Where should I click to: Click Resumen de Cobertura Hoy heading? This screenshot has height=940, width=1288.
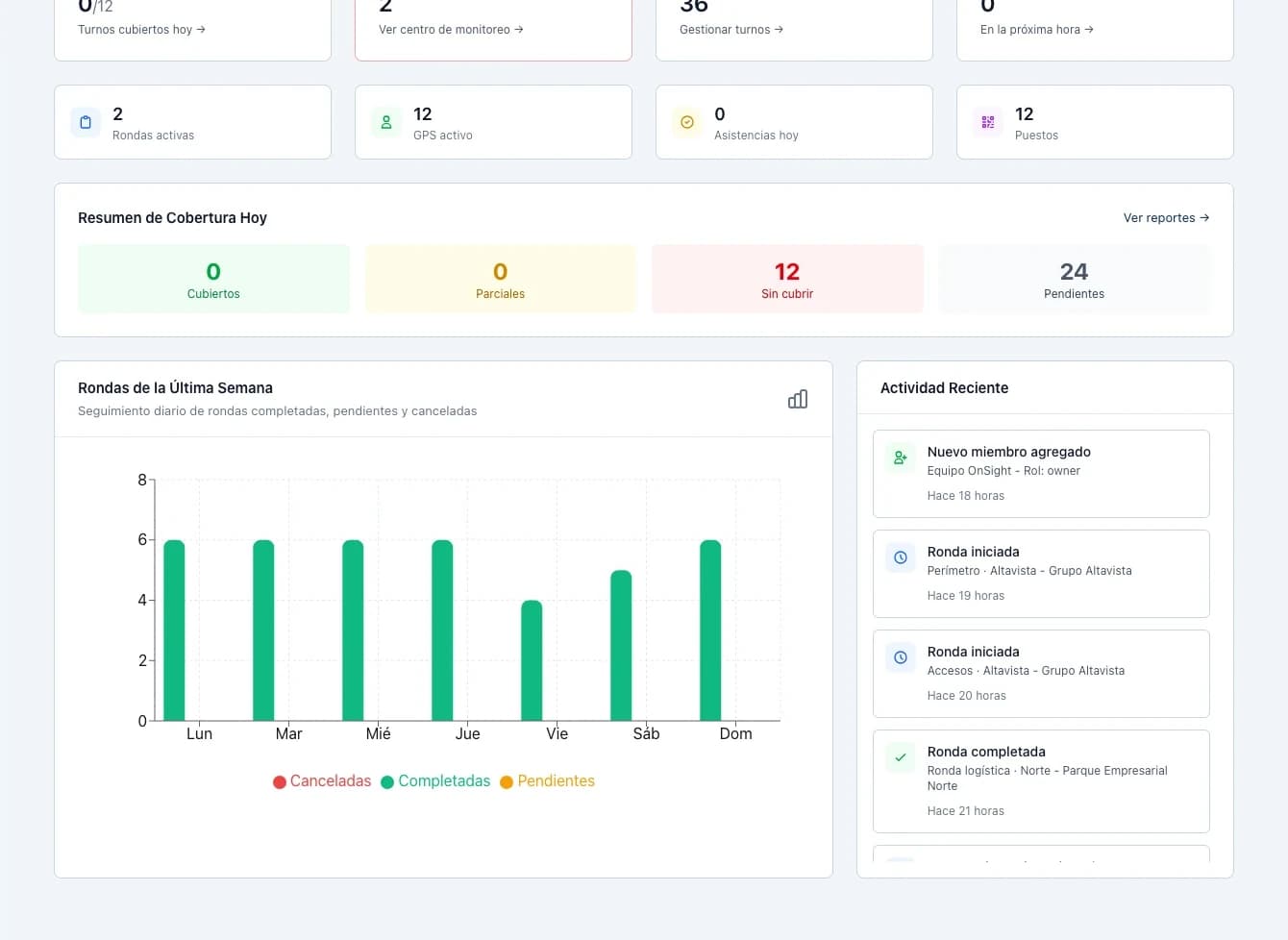(172, 218)
